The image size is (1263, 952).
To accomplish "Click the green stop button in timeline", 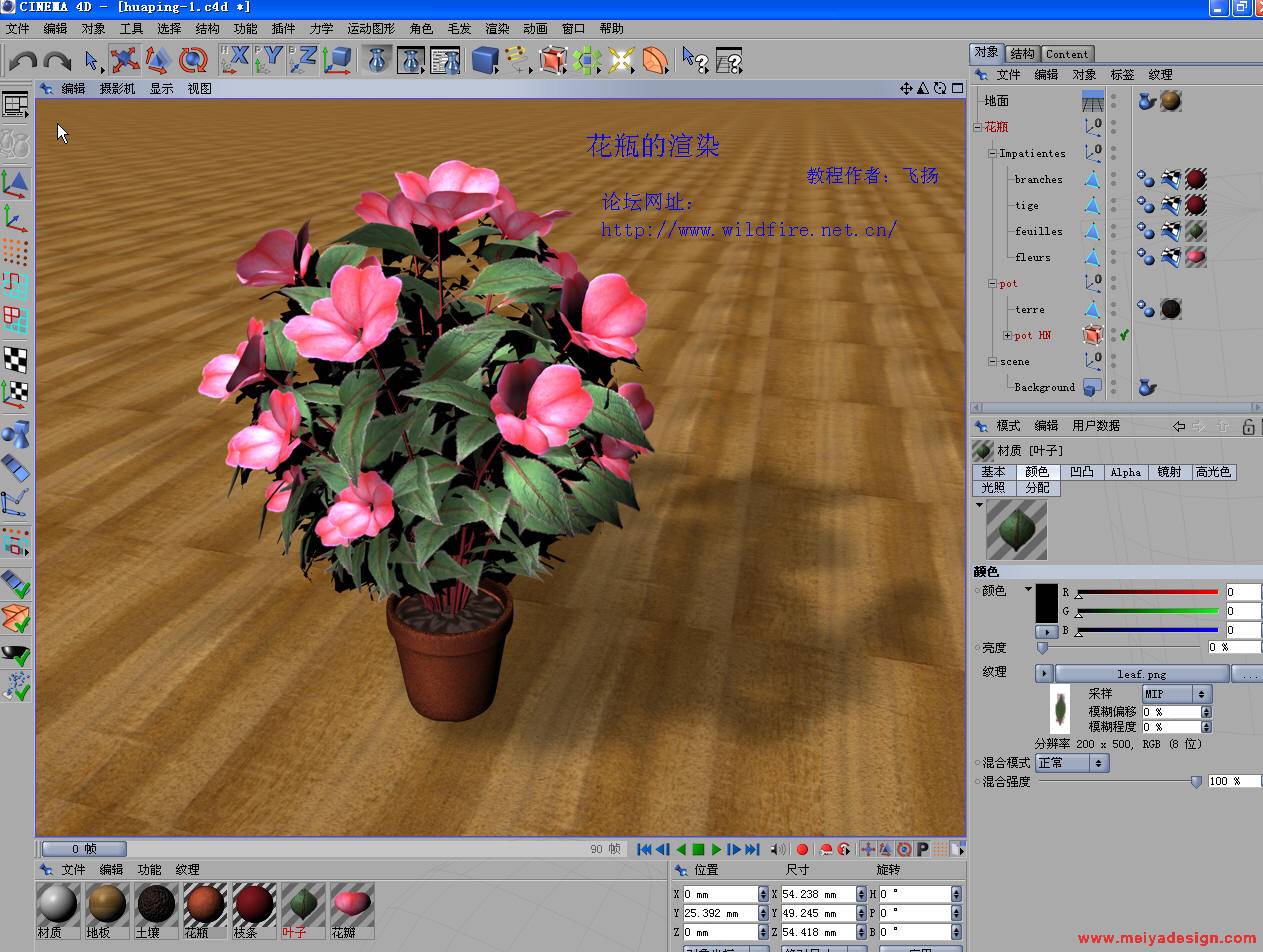I will point(699,850).
